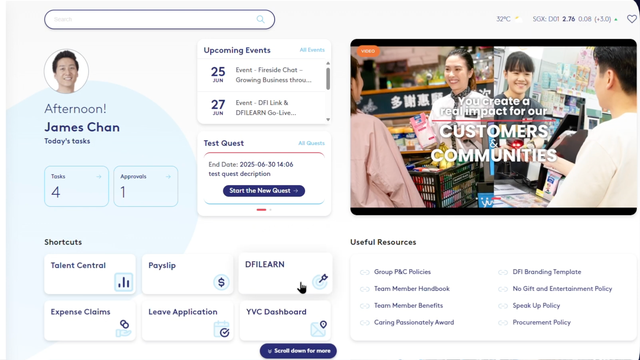Open the Payslip shortcut
Viewport: 640px width, 360px height.
187,274
